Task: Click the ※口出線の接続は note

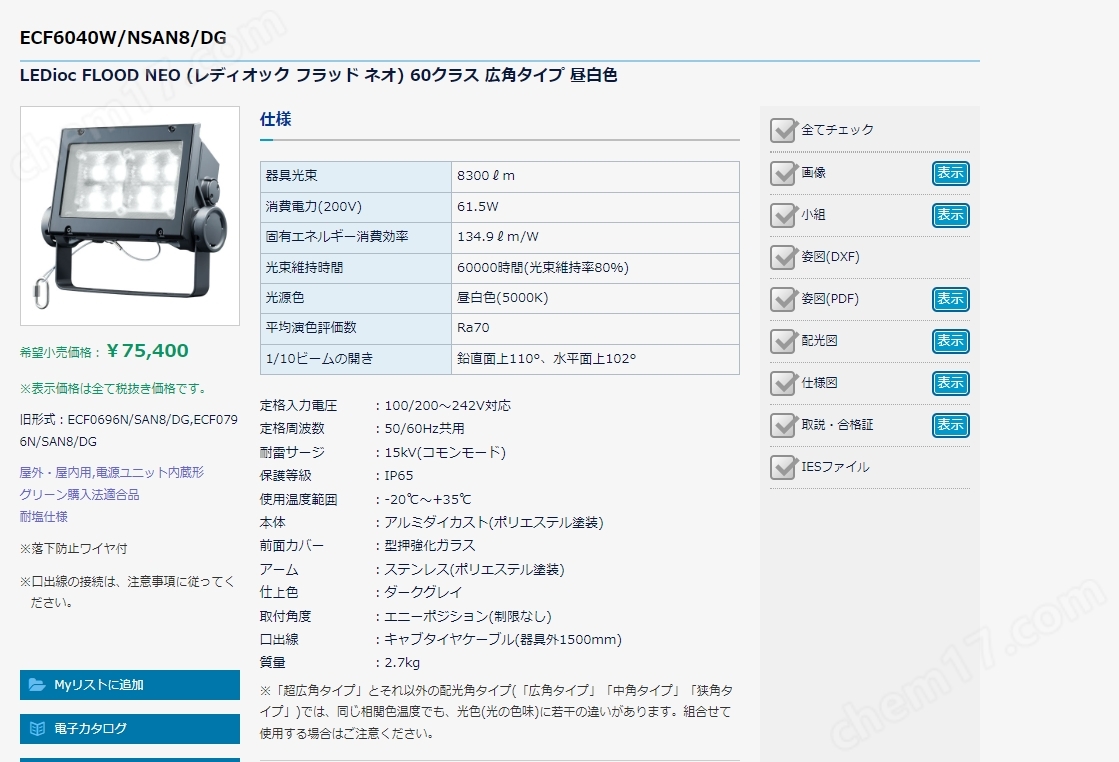Action: point(127,592)
